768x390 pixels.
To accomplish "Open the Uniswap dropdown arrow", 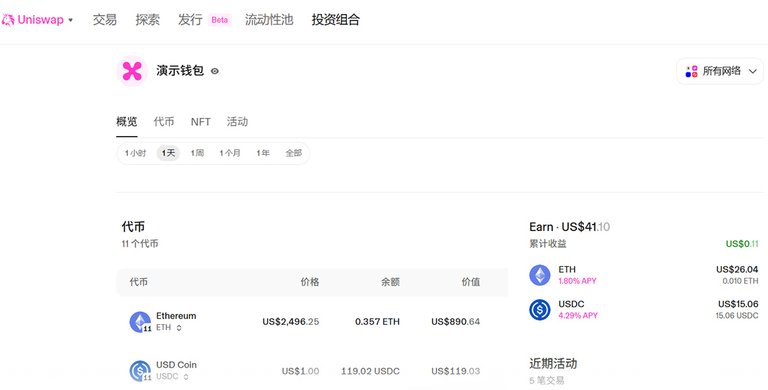I will coord(71,20).
